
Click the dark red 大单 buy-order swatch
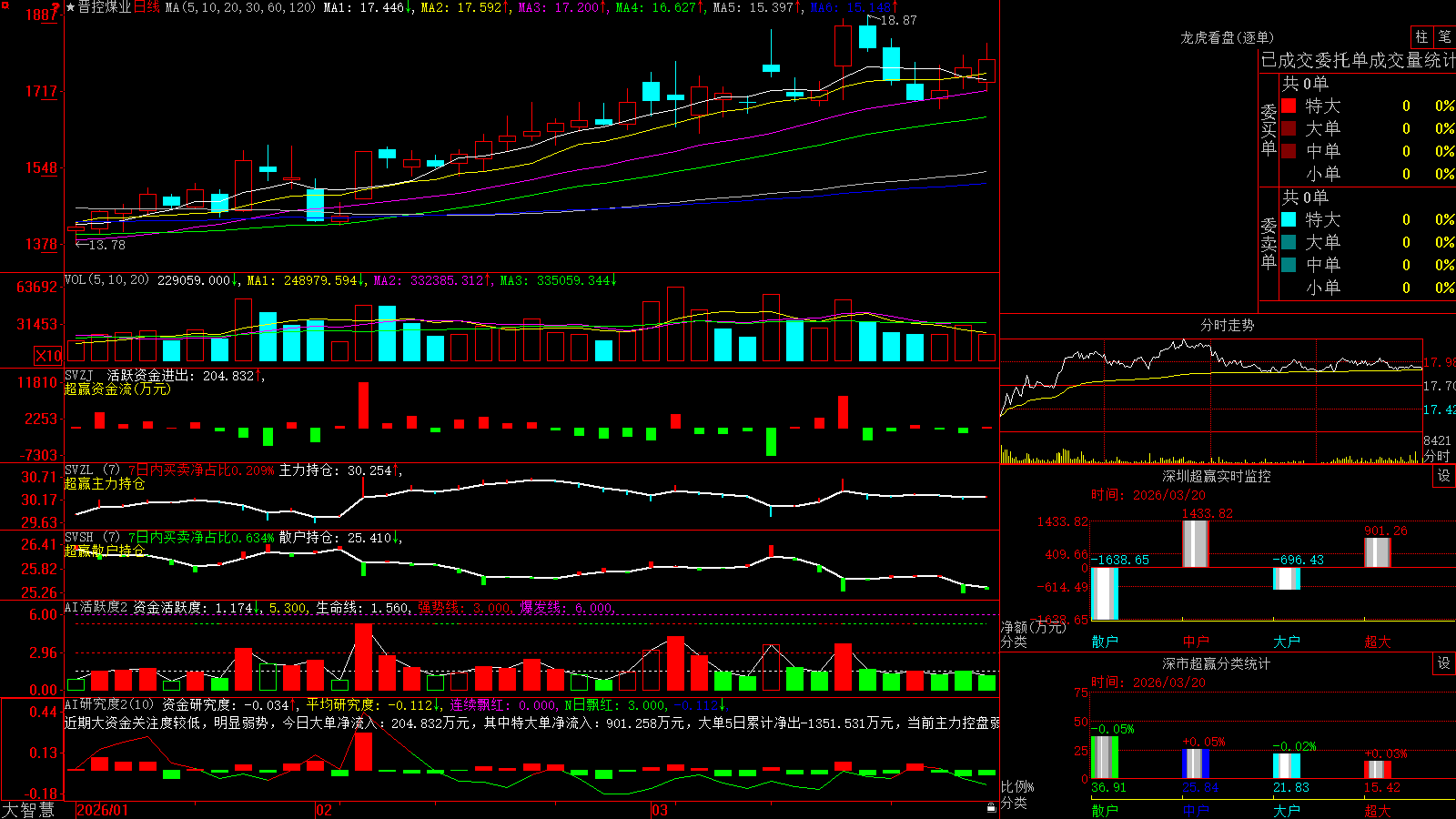[x=1289, y=128]
